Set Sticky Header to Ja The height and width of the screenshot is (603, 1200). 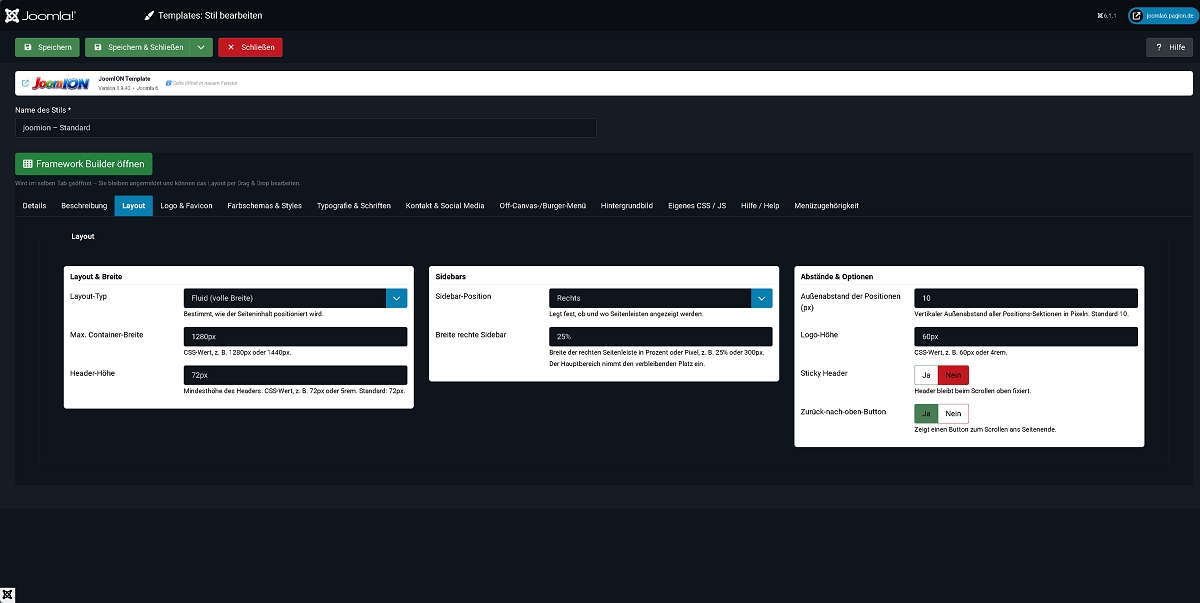click(x=926, y=375)
